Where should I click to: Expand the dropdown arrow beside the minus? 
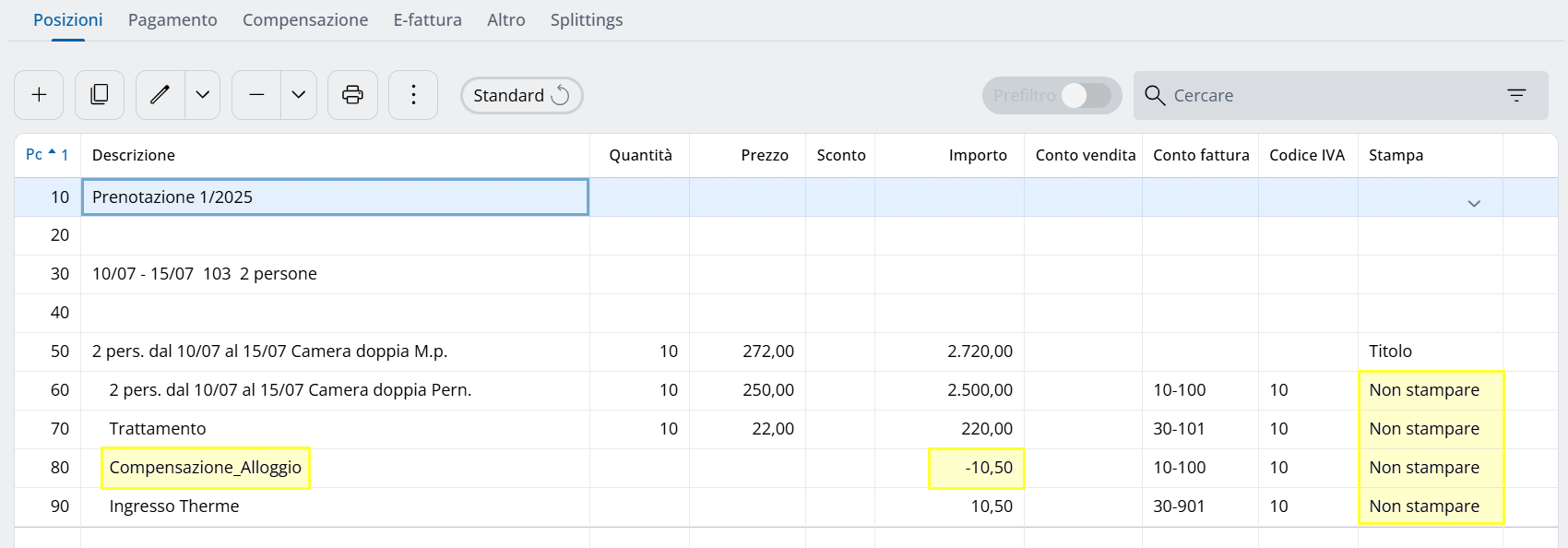click(x=299, y=95)
